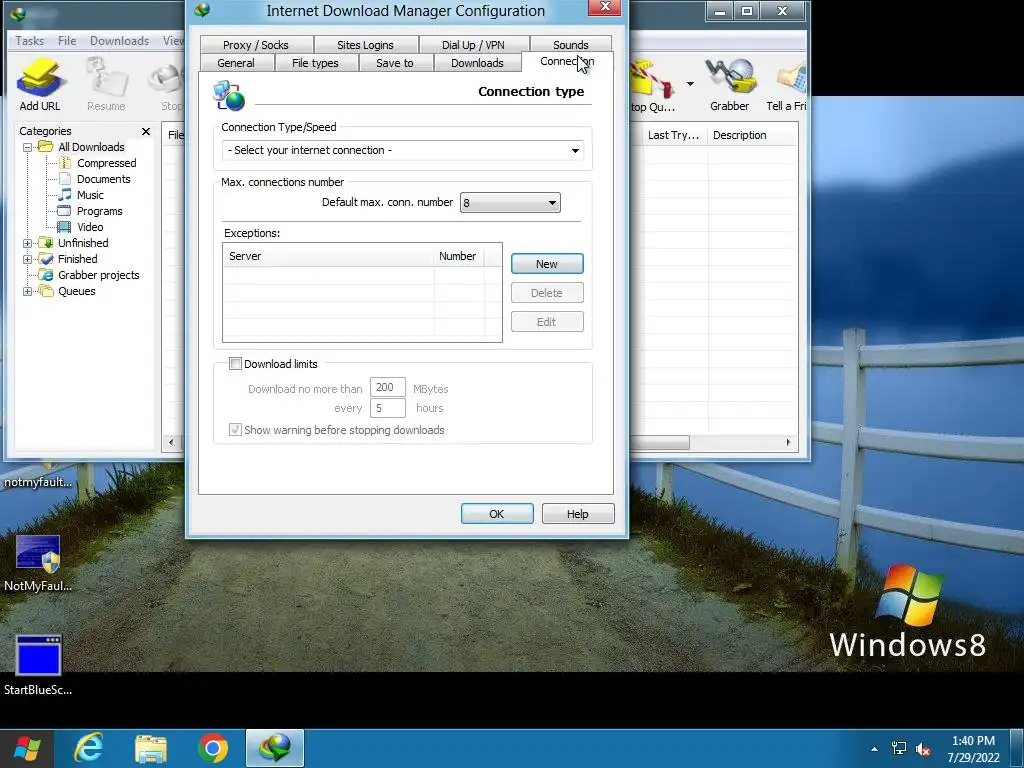
Task: Select the NotMyFault desktop shortcut
Action: [38, 564]
